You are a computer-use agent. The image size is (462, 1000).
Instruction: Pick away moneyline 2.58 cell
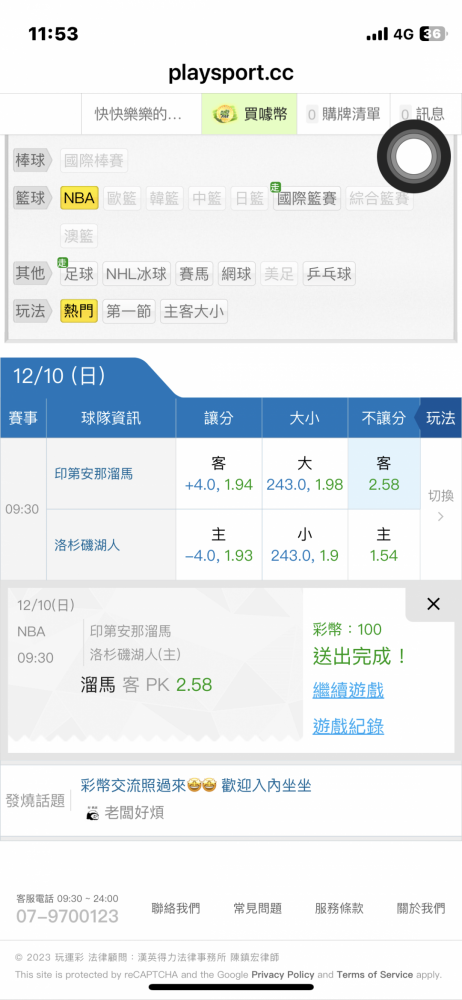pos(384,473)
